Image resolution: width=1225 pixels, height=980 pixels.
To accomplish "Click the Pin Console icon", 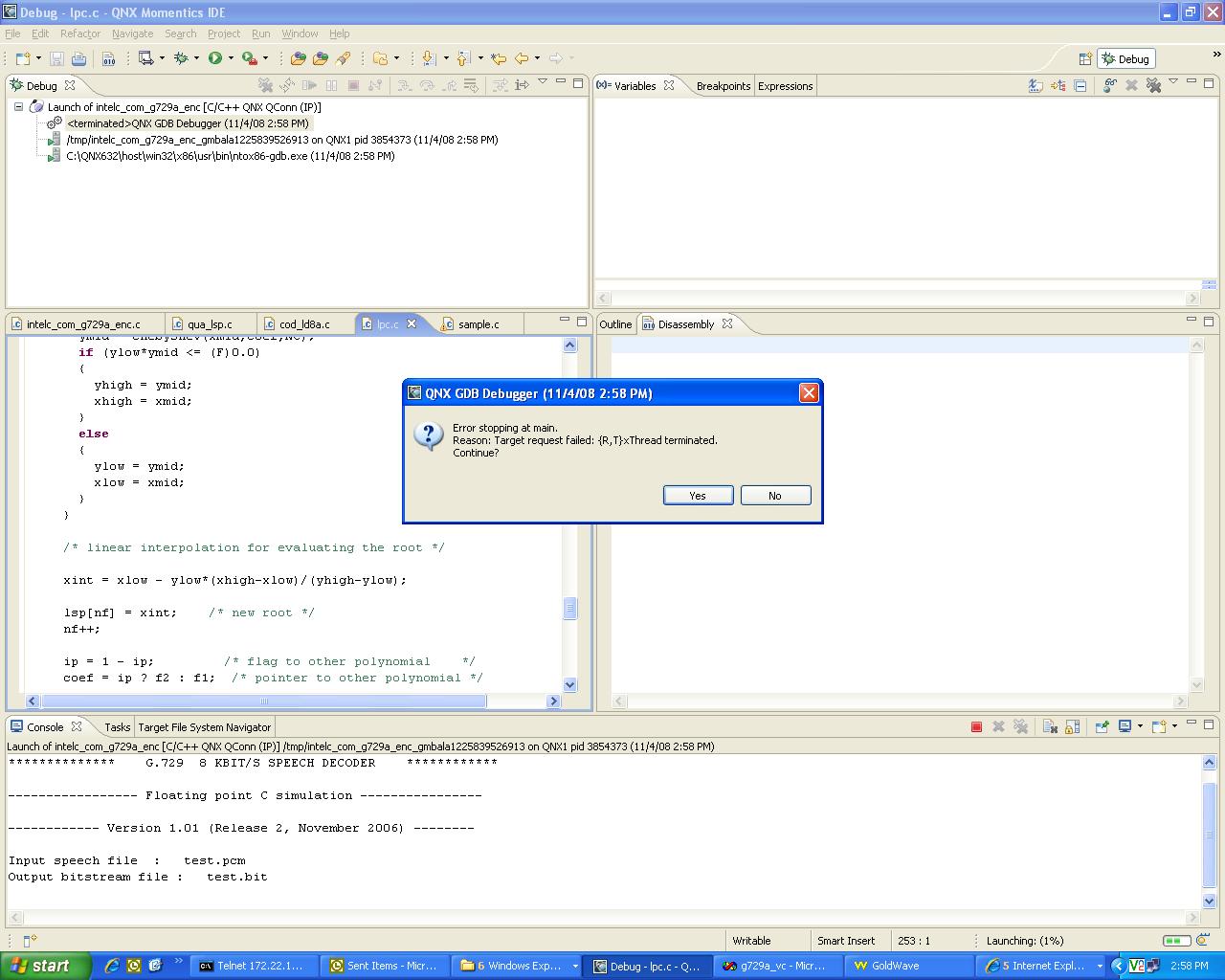I will point(1102,727).
